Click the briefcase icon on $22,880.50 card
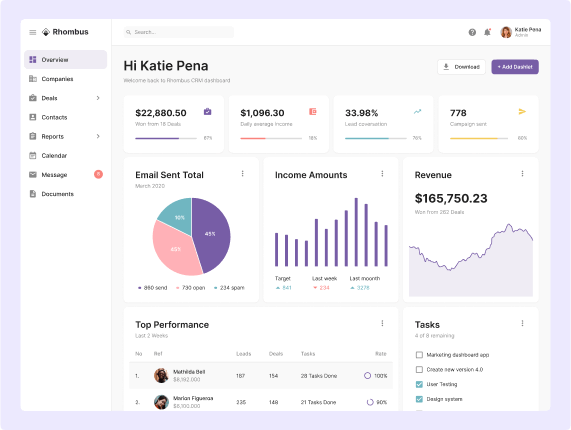The height and width of the screenshot is (430, 571). click(208, 111)
